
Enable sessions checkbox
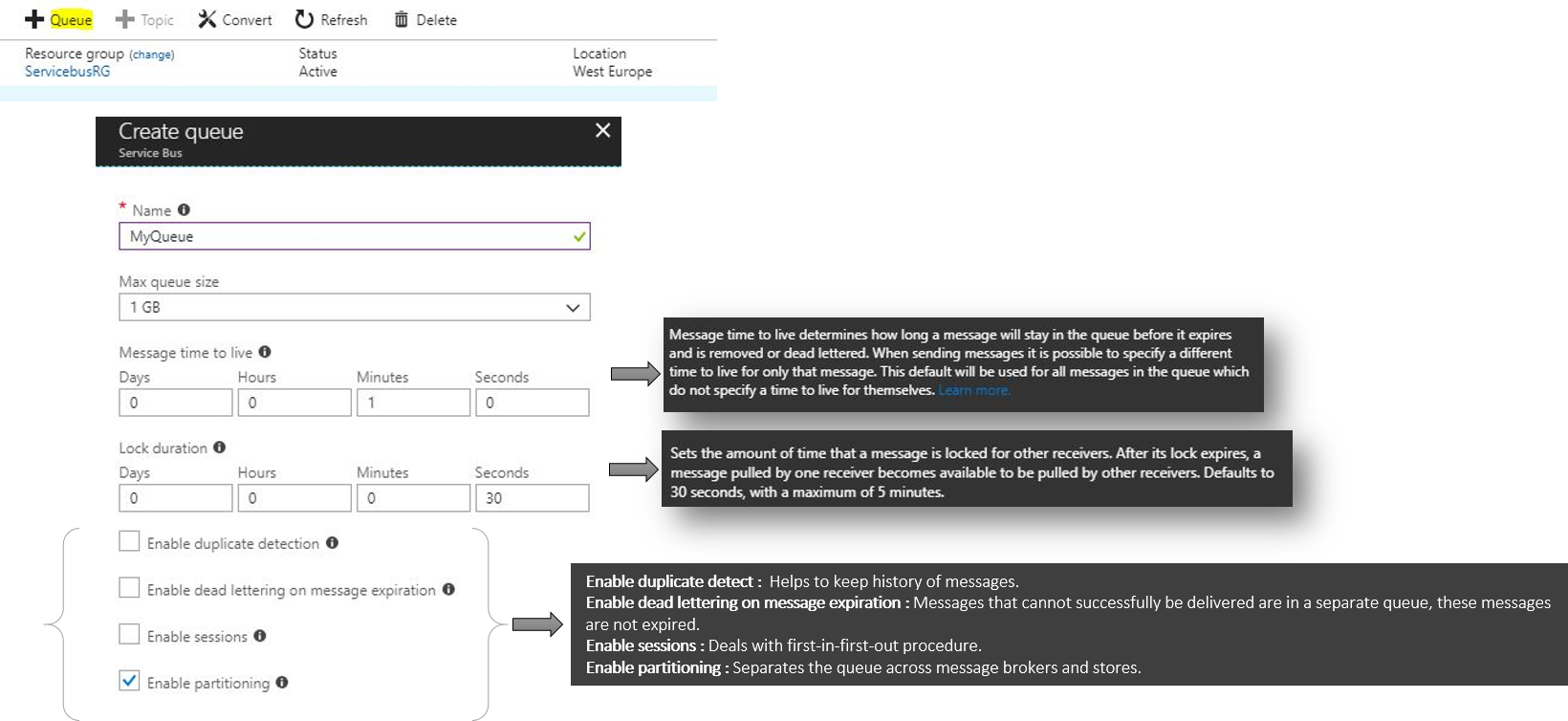129,634
